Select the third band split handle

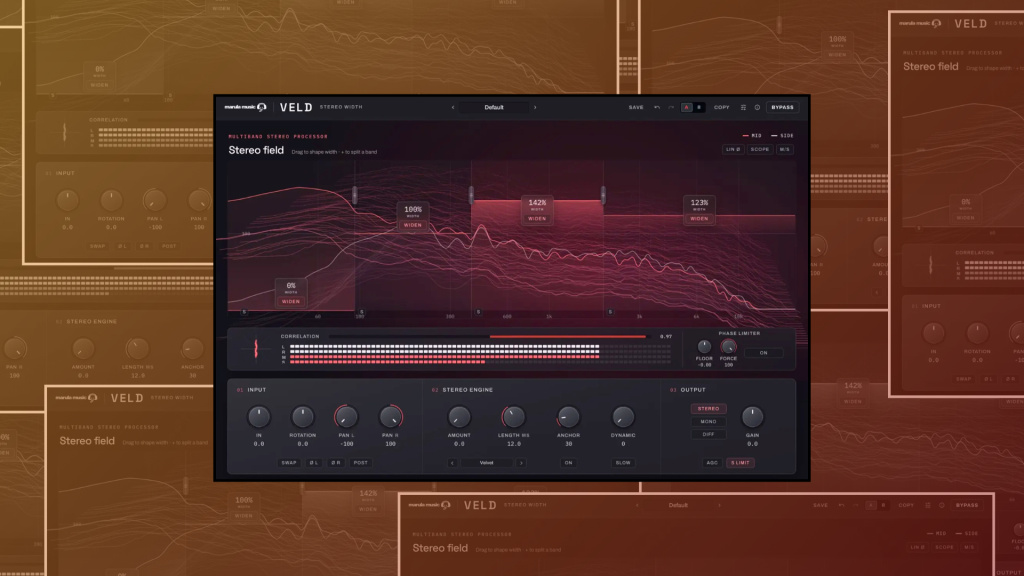click(603, 195)
